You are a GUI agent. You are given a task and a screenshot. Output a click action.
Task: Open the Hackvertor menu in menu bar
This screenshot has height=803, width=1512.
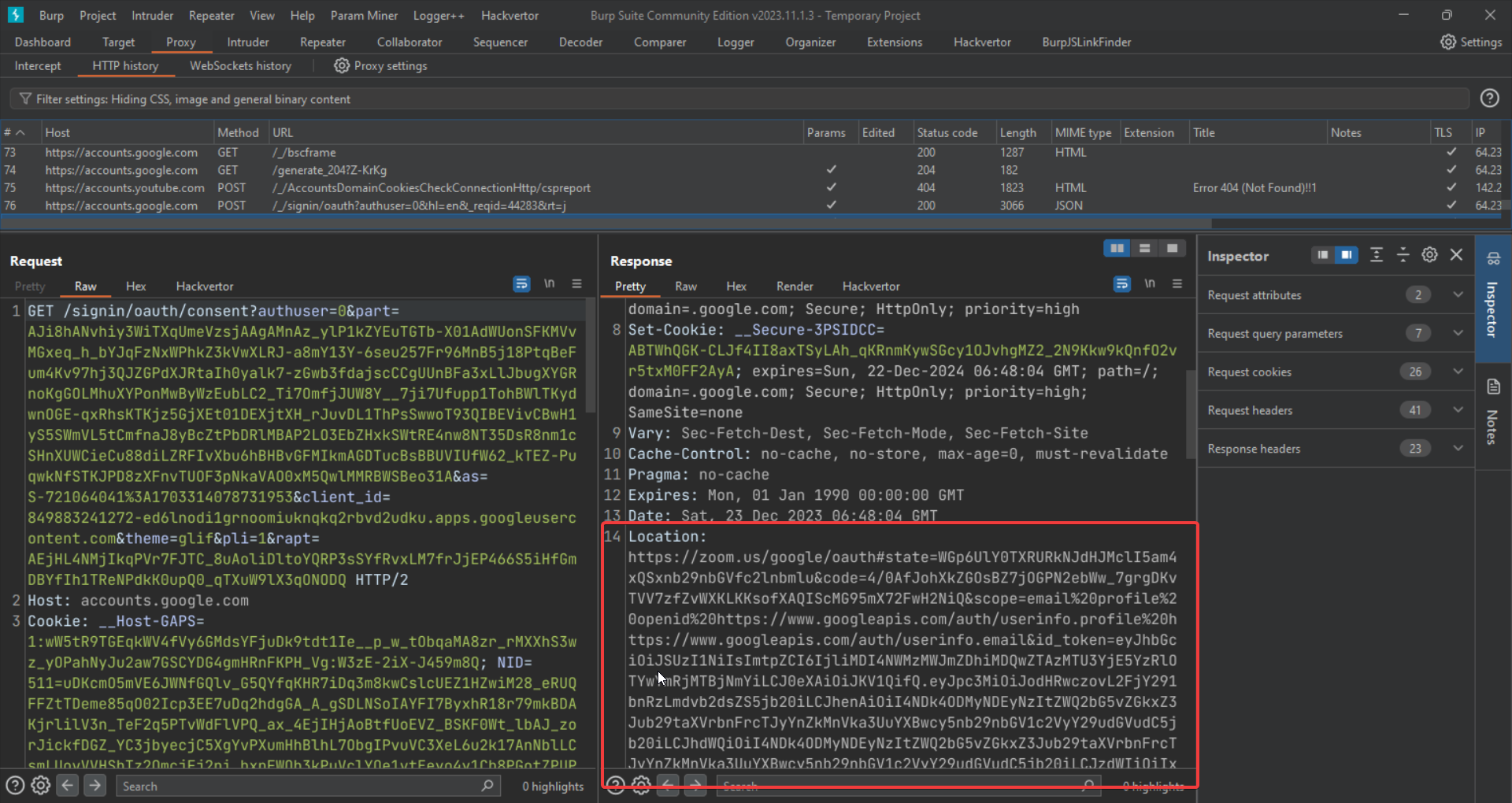pyautogui.click(x=510, y=15)
